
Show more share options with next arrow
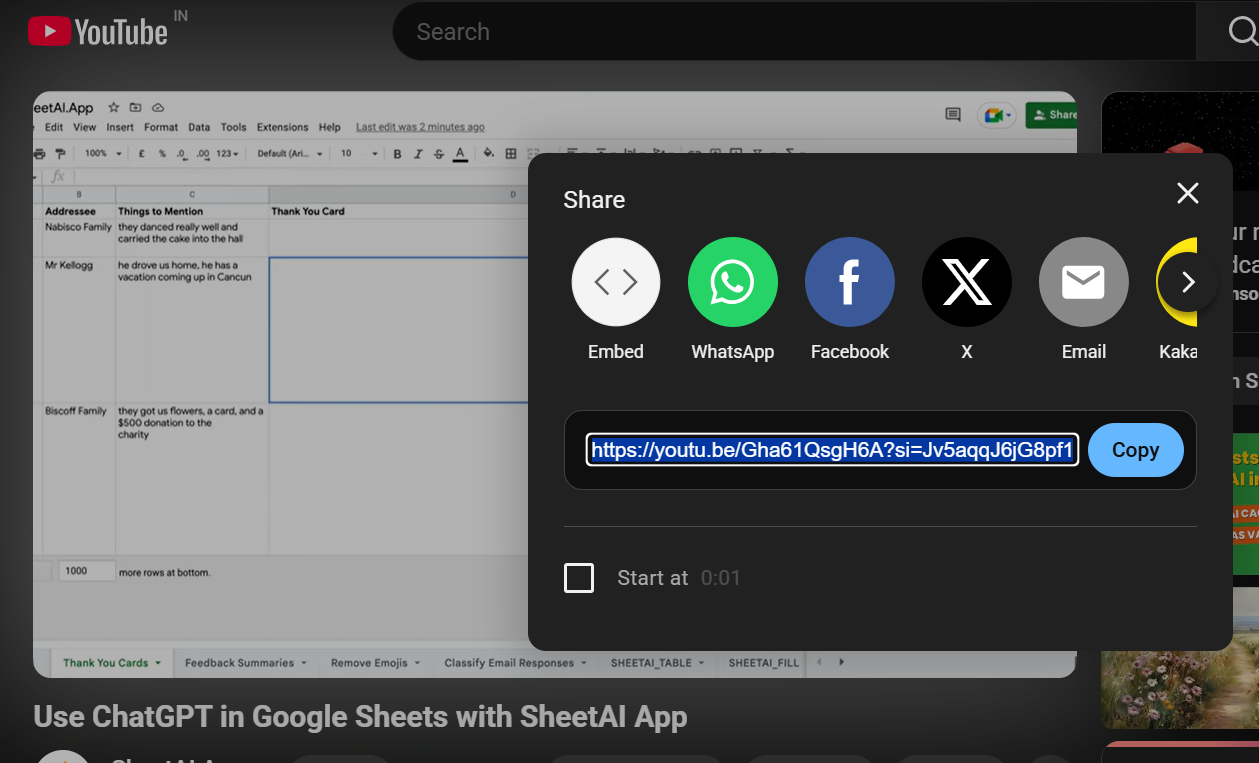click(1188, 283)
